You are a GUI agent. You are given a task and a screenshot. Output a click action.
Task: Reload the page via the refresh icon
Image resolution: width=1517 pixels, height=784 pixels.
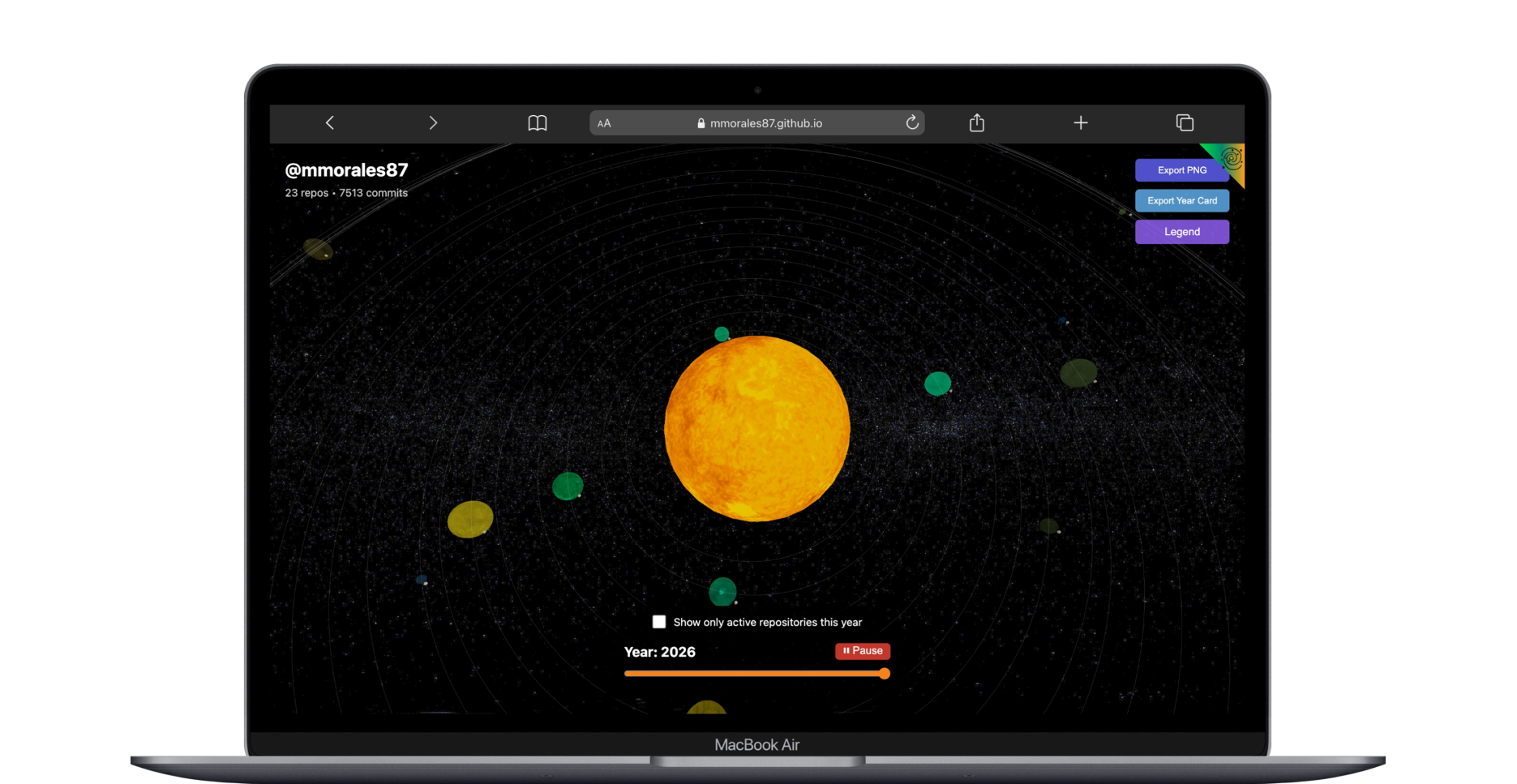click(911, 122)
